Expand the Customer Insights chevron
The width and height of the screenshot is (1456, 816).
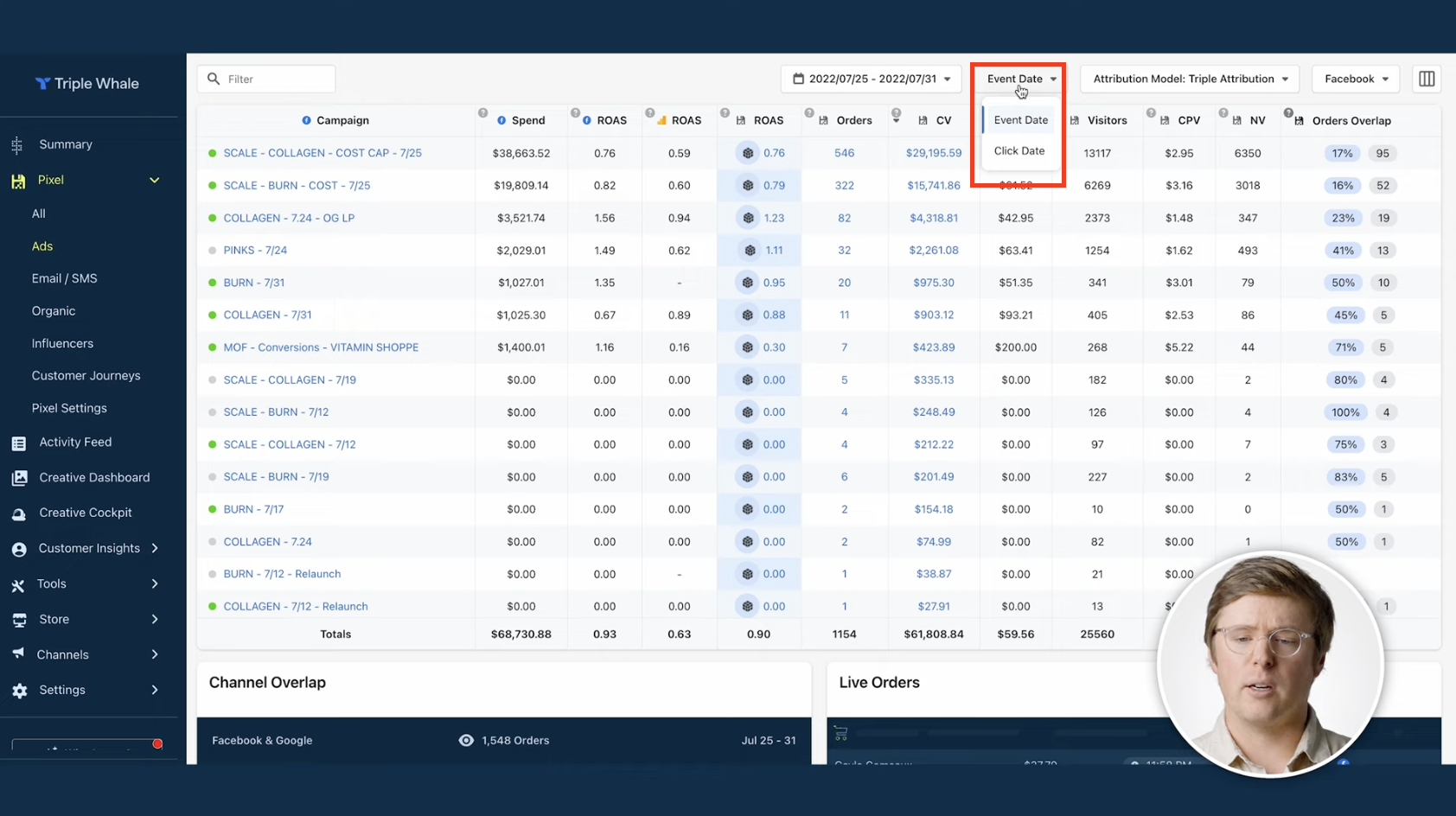(155, 548)
